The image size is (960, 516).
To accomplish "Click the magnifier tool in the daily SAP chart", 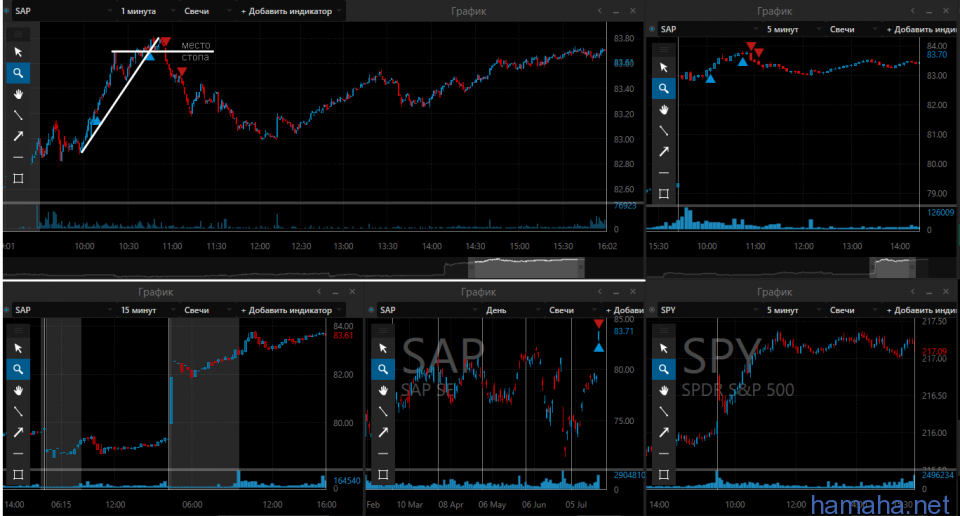I will (x=383, y=369).
